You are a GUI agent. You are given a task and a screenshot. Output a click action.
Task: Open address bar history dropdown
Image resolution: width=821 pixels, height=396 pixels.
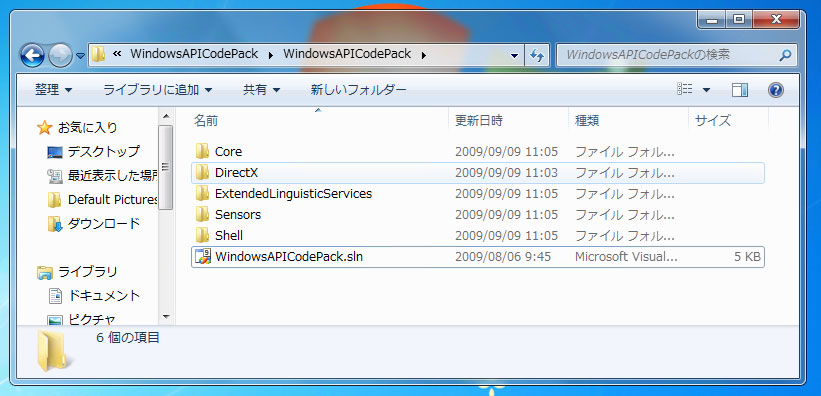pos(514,56)
